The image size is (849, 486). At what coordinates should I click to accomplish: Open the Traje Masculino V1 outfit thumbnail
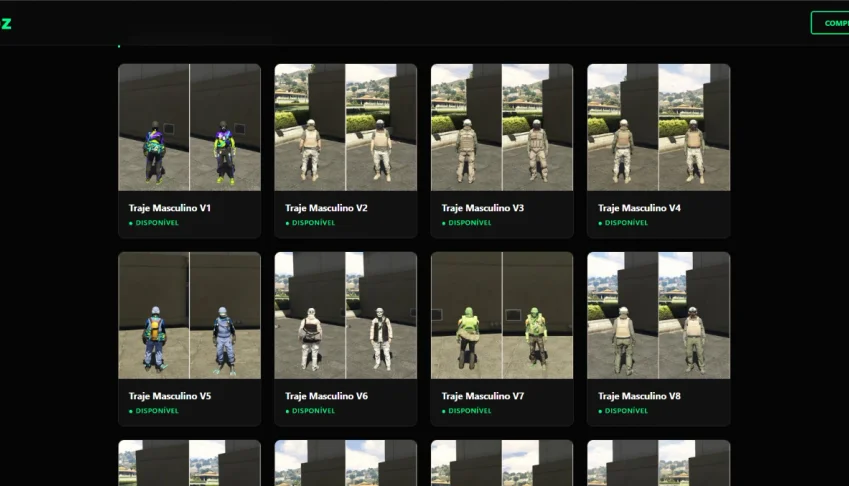coord(190,127)
